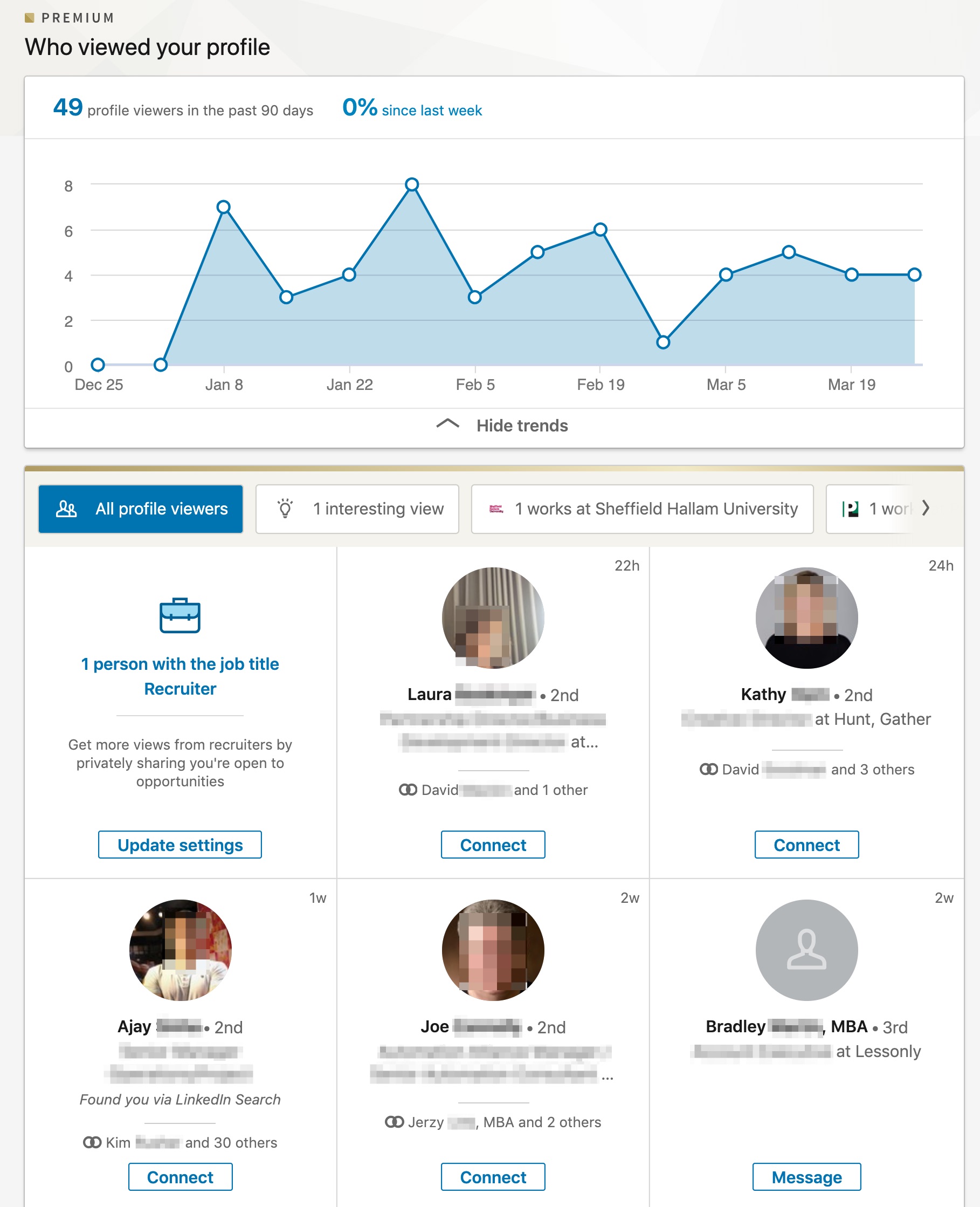Click mutual connections icon beside Jerzy, MBA

tap(394, 1122)
